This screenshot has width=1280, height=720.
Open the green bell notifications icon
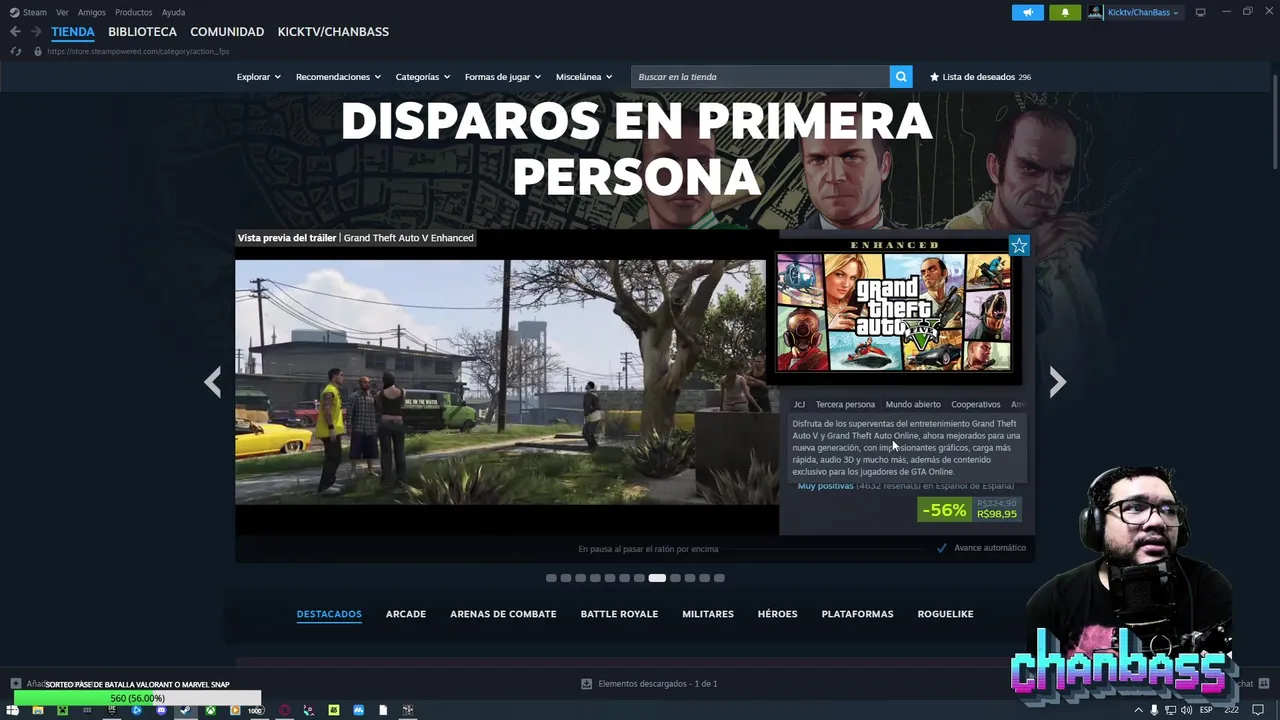pos(1065,12)
